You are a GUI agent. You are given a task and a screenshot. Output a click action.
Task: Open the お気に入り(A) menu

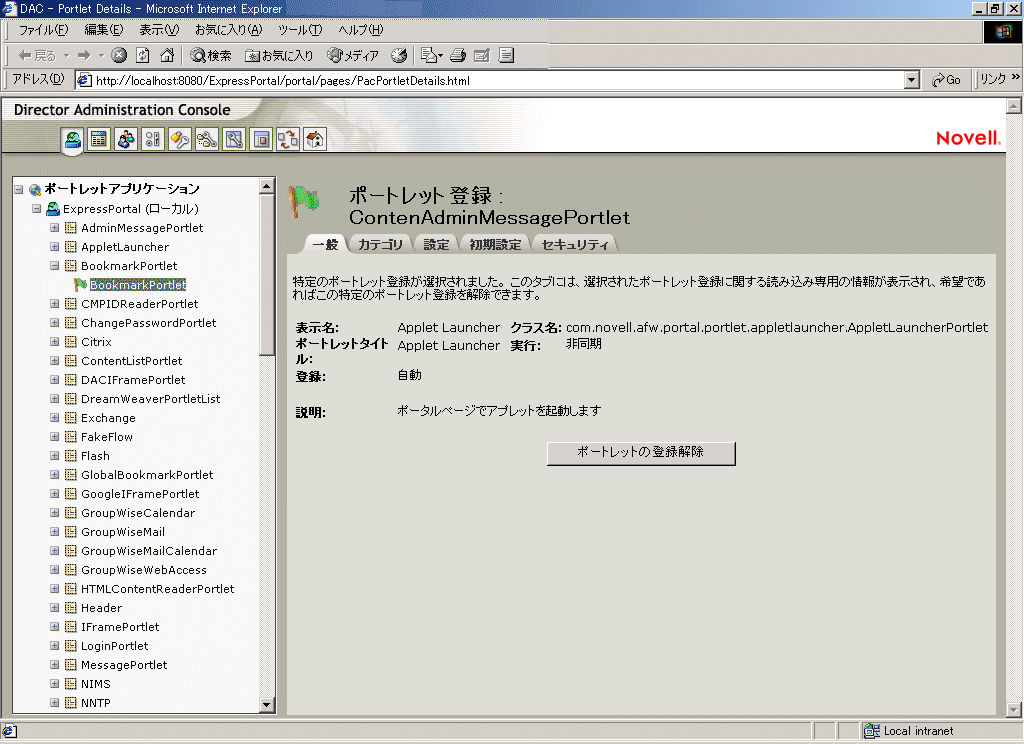[229, 29]
